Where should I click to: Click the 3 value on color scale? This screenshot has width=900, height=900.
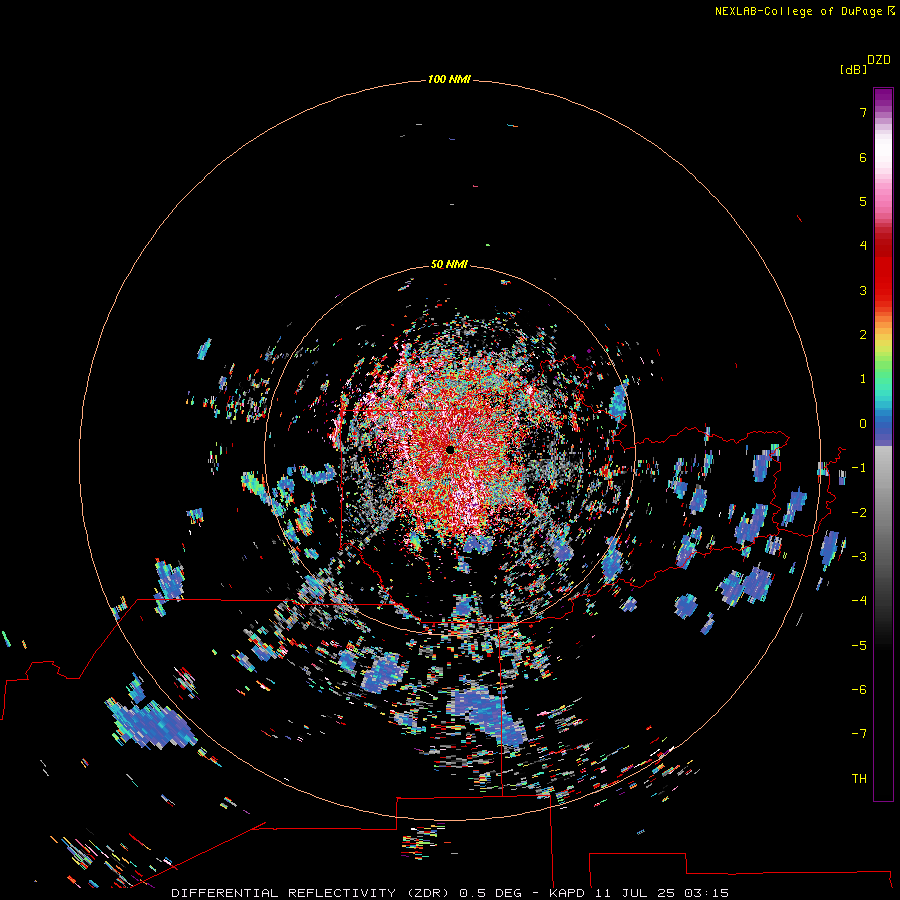[x=863, y=290]
